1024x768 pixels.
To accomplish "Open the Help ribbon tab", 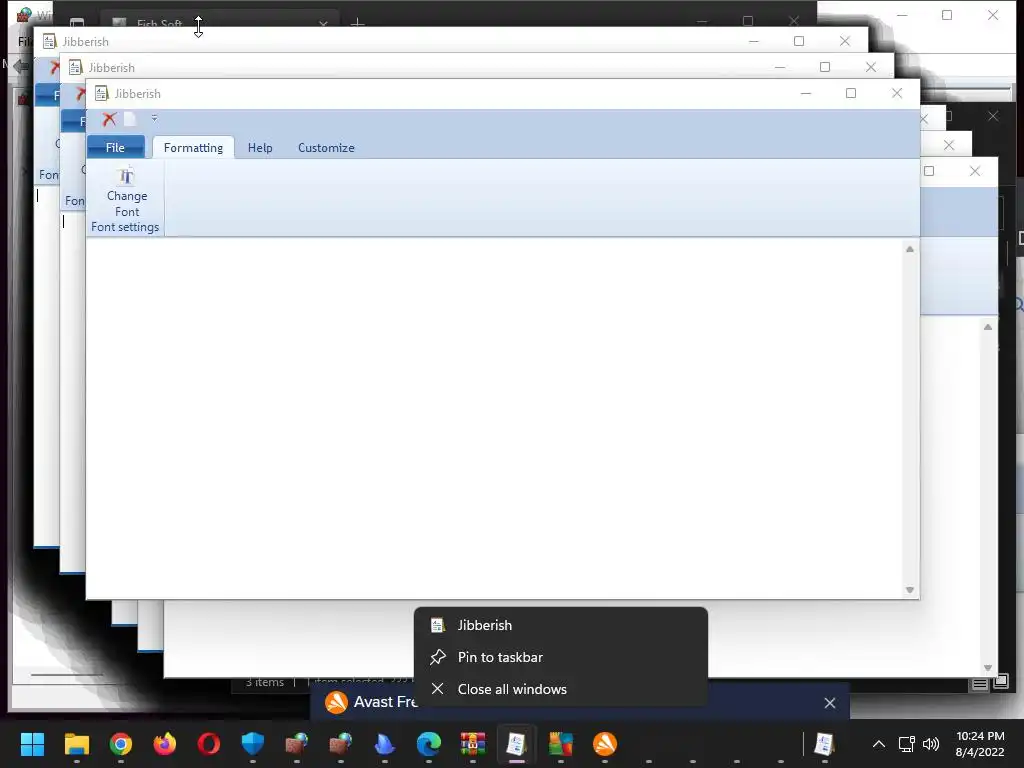I will [x=260, y=148].
